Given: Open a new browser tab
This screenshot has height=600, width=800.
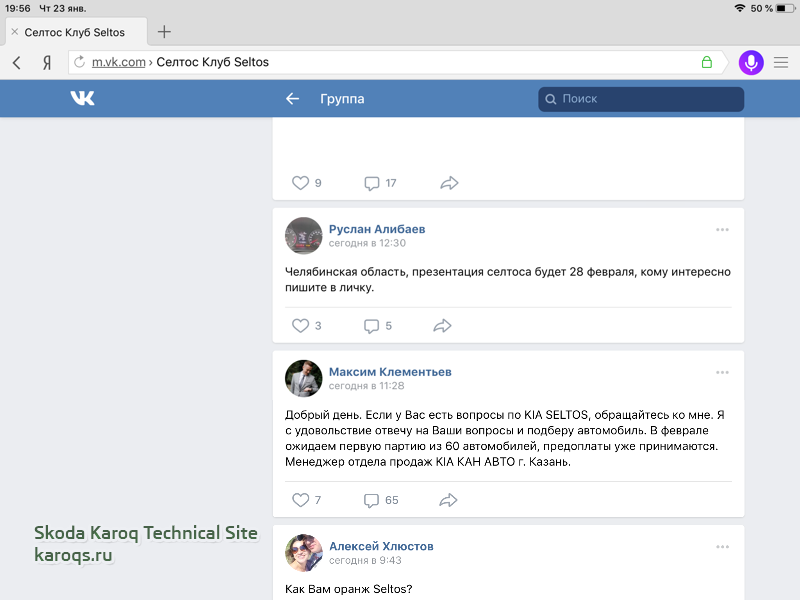Looking at the screenshot, I should point(164,32).
